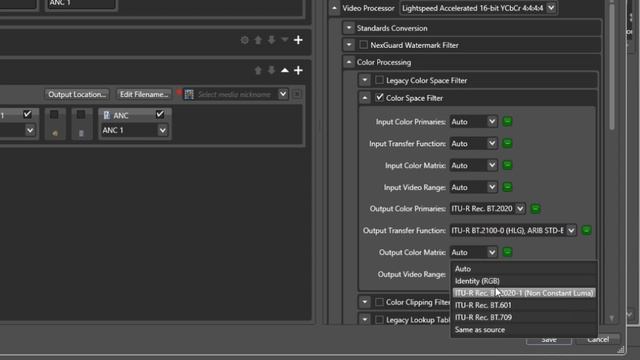Collapse the Color Processing section
Screen dimensions: 640x360
click(349, 62)
